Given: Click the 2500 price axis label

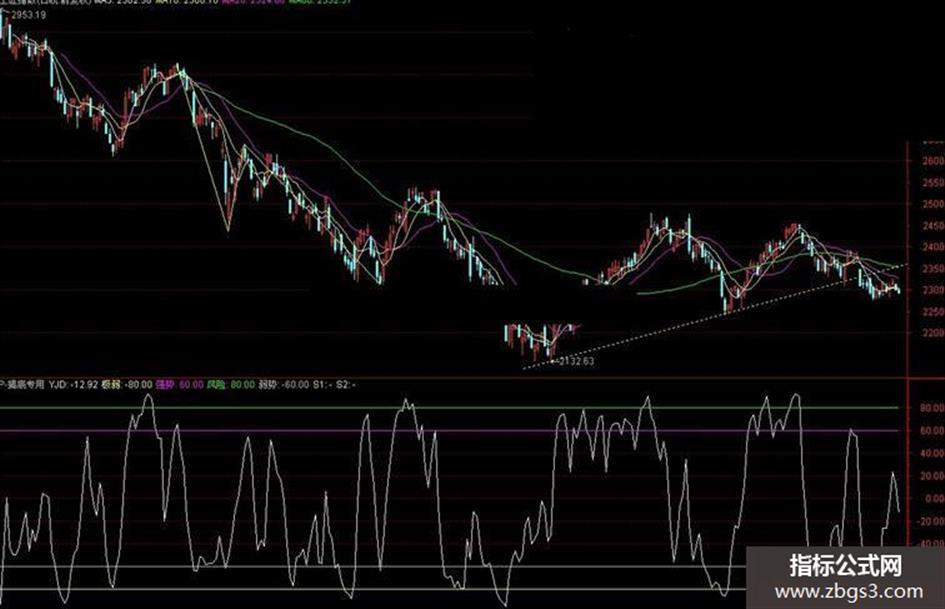Looking at the screenshot, I should pos(932,204).
